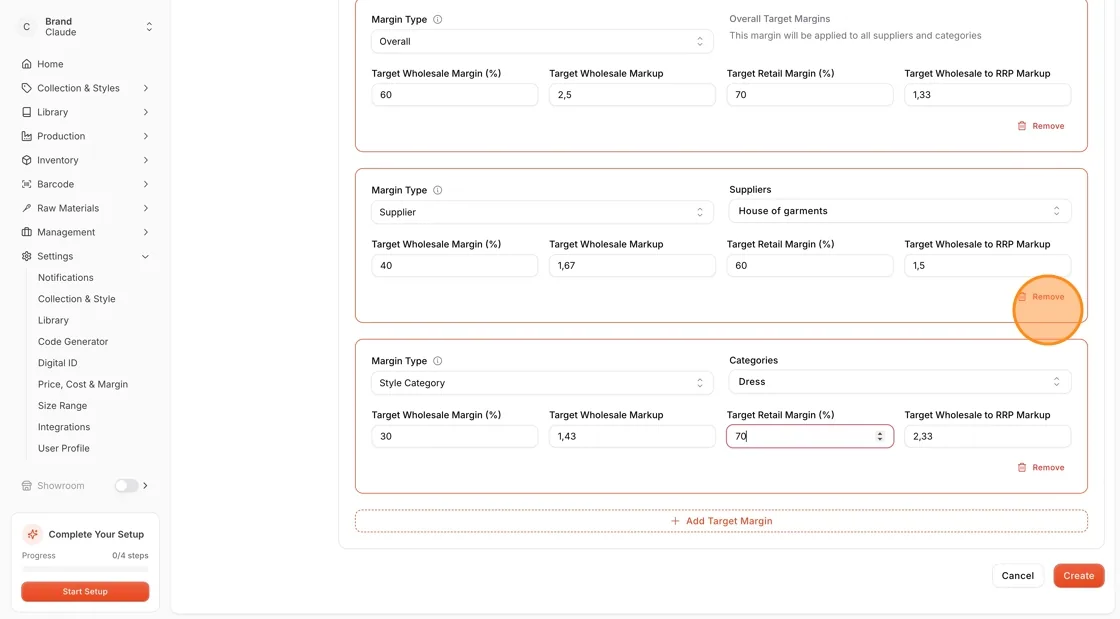Remove the Overall margin card
The image size is (1120, 619).
1041,126
